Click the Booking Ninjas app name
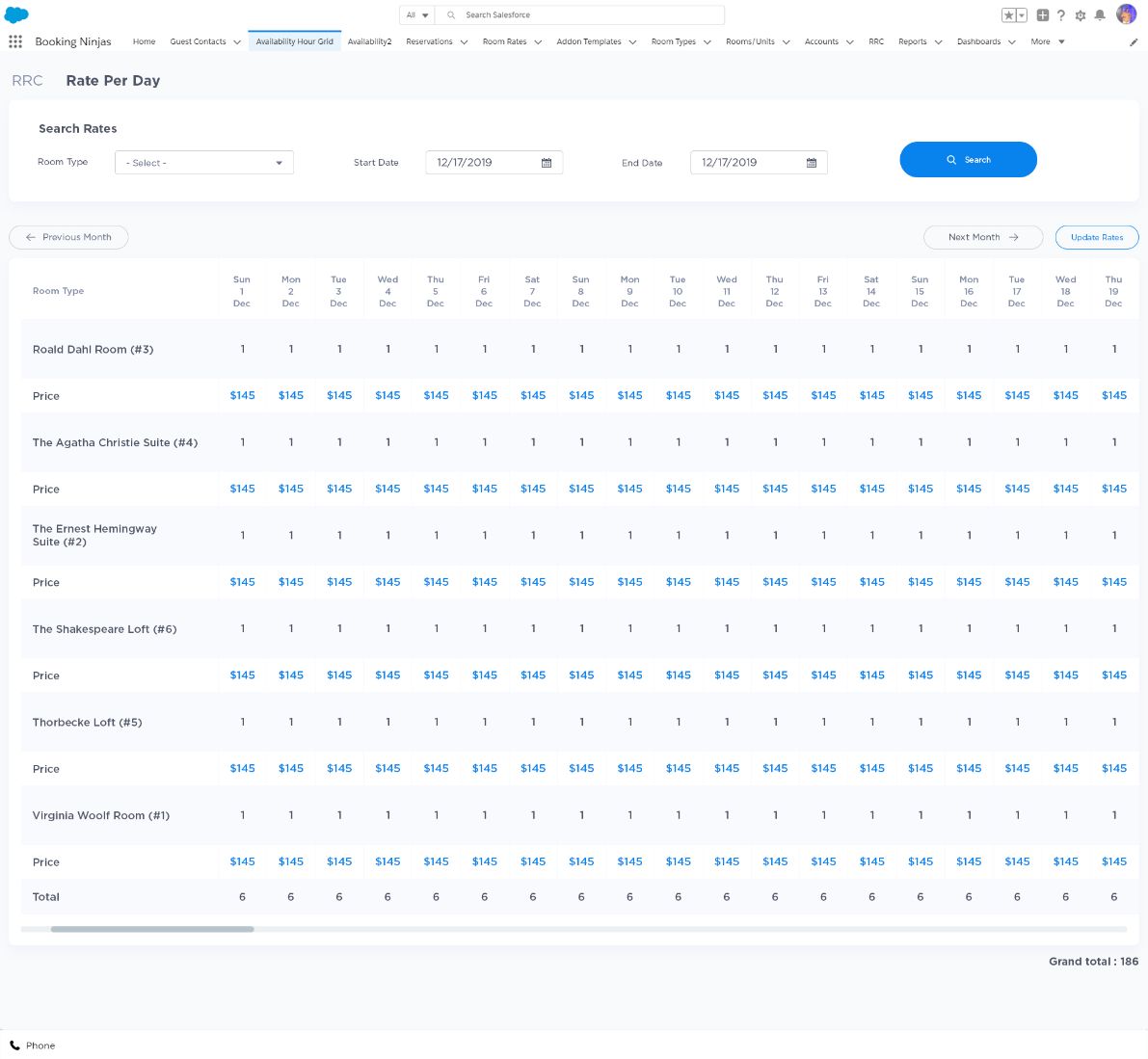The image size is (1148, 1059). 73,41
